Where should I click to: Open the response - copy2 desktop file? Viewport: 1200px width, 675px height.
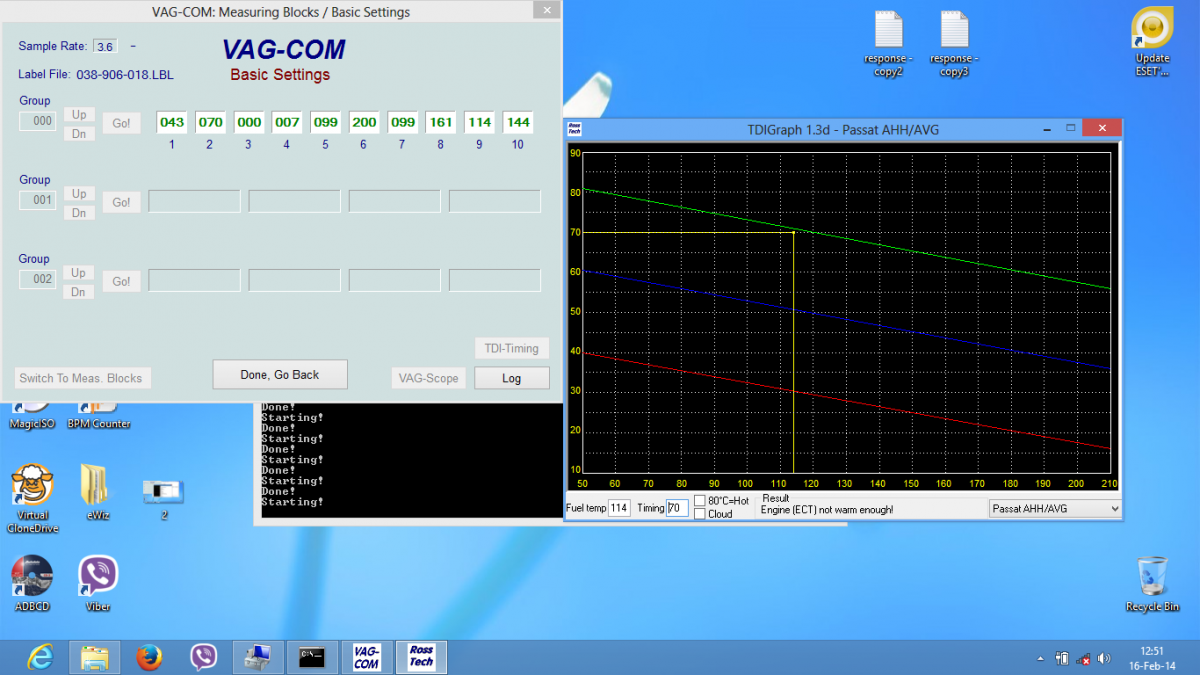pyautogui.click(x=888, y=43)
